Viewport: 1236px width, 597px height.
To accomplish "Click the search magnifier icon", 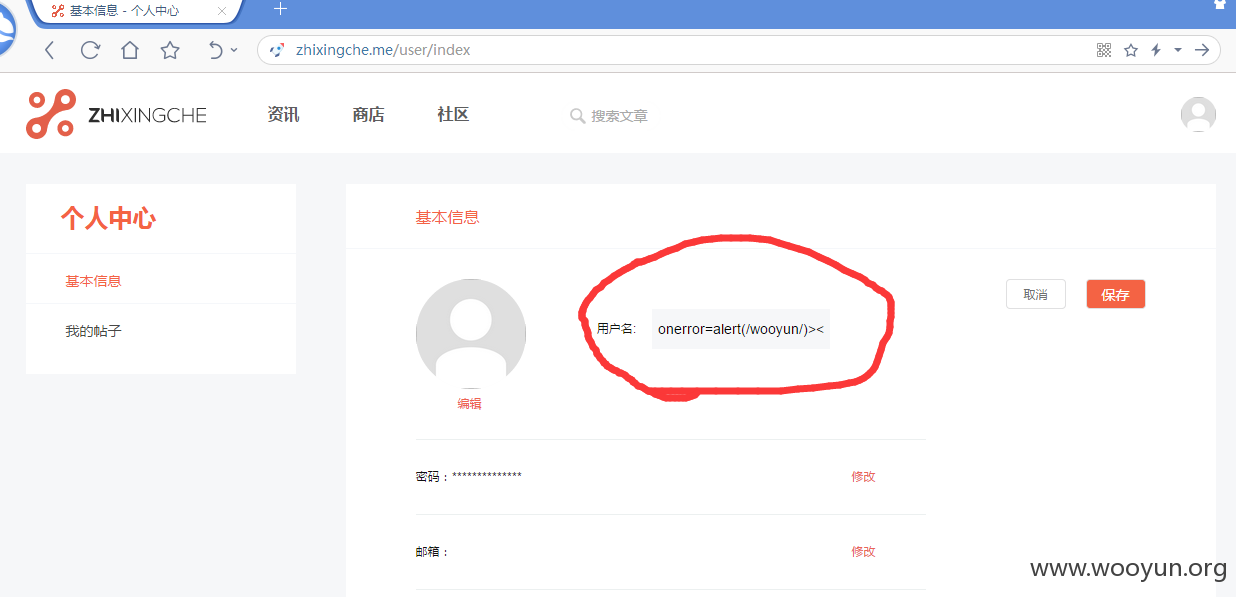I will [x=577, y=116].
